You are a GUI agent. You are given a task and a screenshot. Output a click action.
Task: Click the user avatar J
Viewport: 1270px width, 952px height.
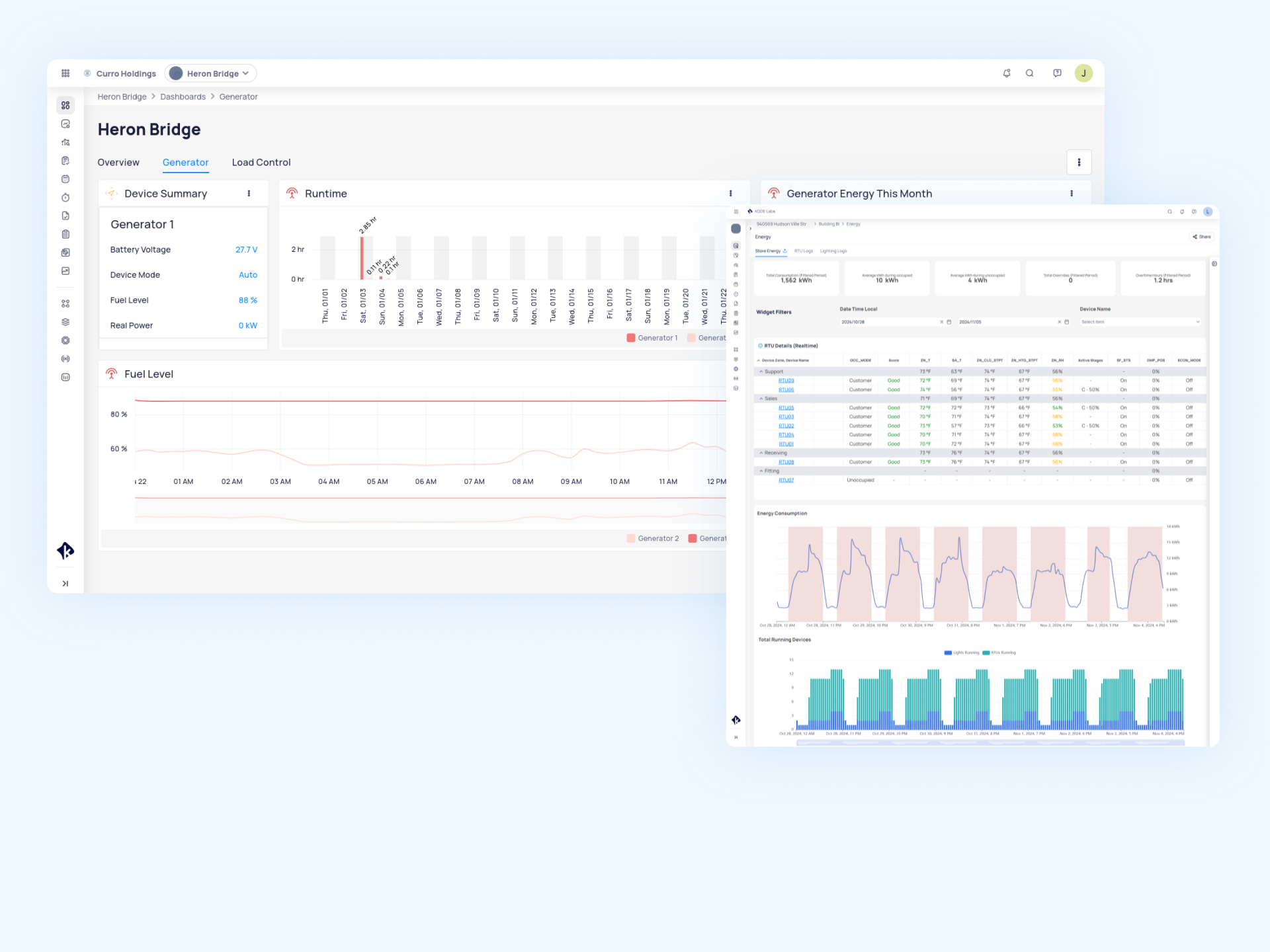click(1083, 73)
